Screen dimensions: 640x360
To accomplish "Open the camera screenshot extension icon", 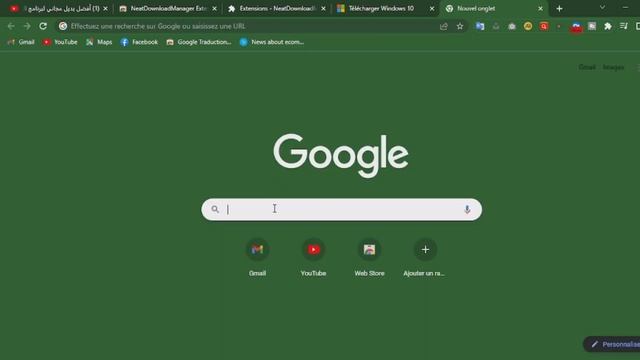I will [512, 27].
